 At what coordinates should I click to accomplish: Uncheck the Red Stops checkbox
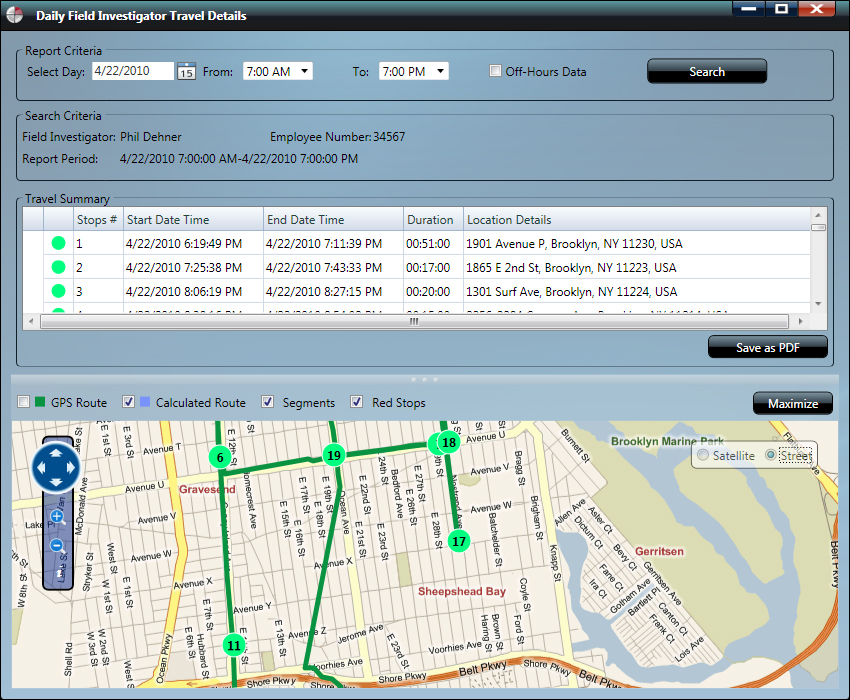[357, 402]
